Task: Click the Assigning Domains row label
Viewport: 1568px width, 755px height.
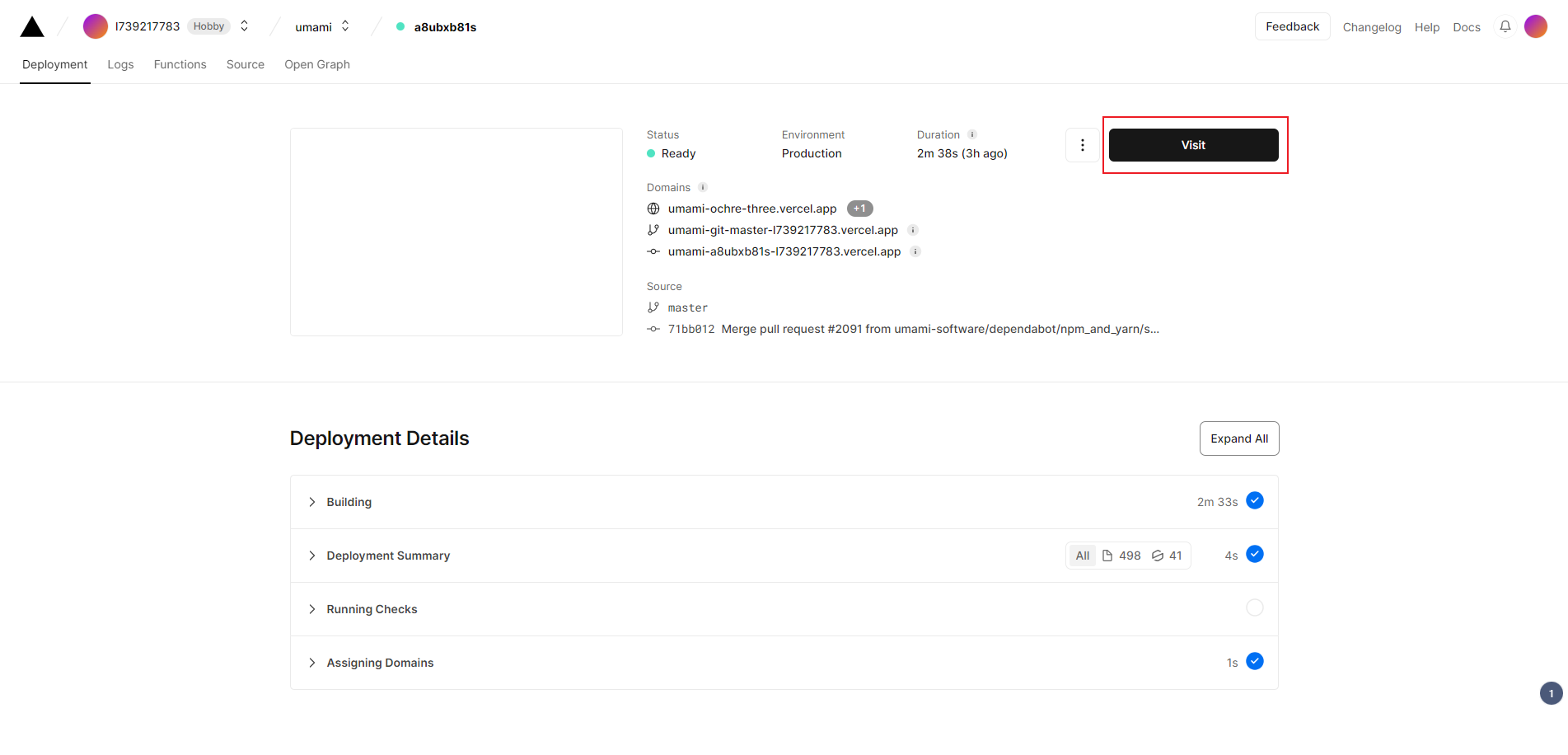Action: coord(380,663)
